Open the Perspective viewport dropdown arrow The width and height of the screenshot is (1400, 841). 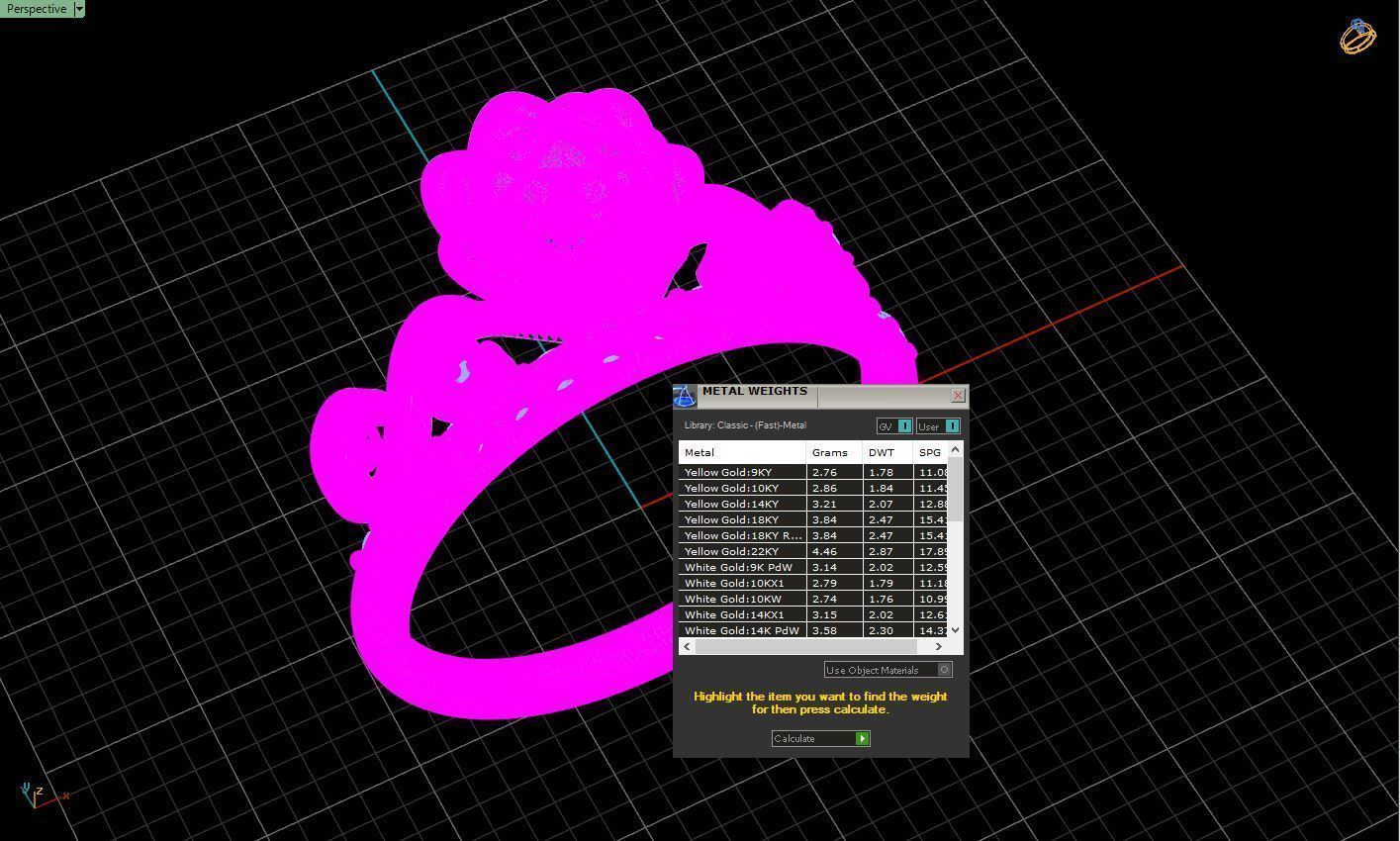[79, 9]
